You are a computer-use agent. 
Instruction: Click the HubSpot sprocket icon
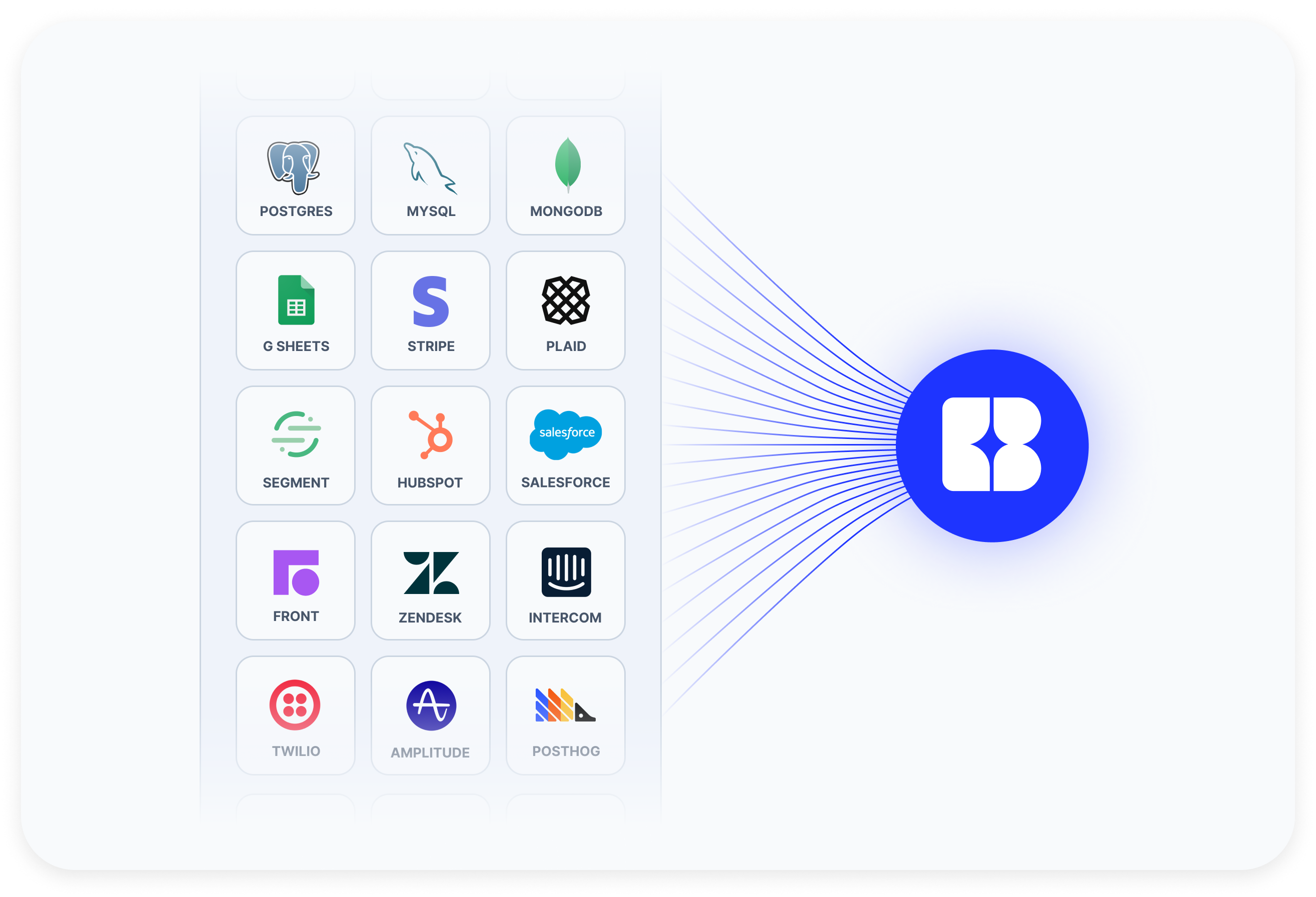[x=432, y=434]
